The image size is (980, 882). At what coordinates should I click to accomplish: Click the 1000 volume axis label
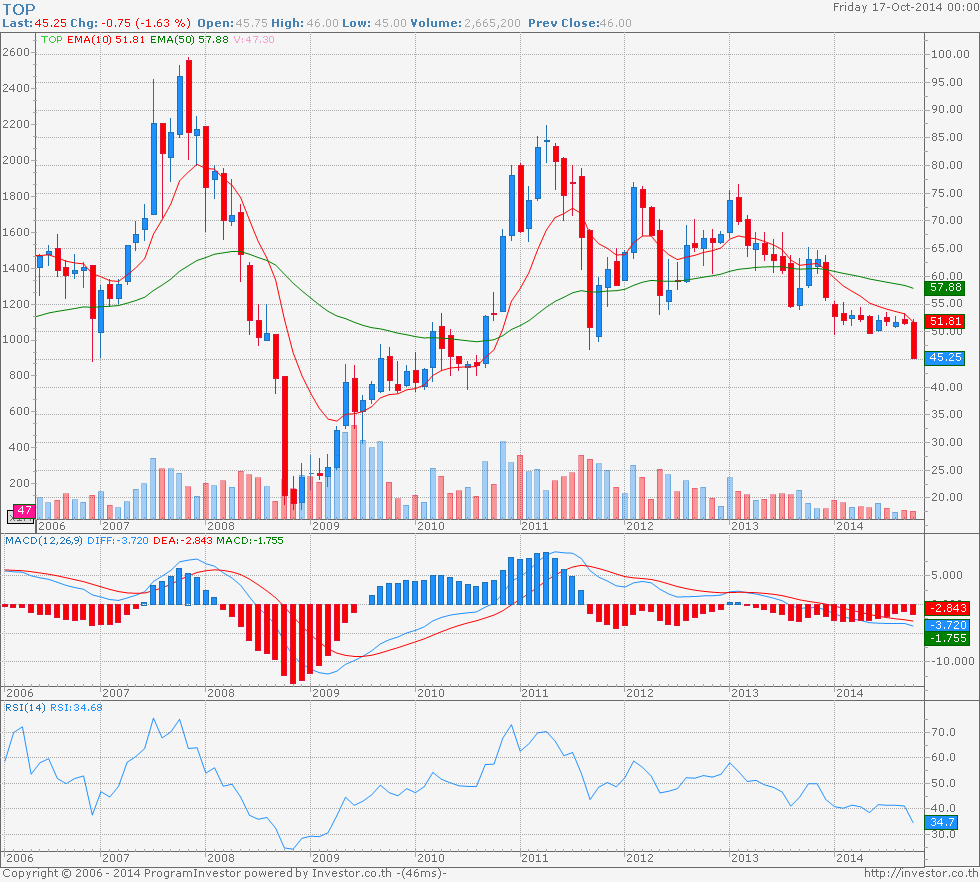tap(16, 339)
